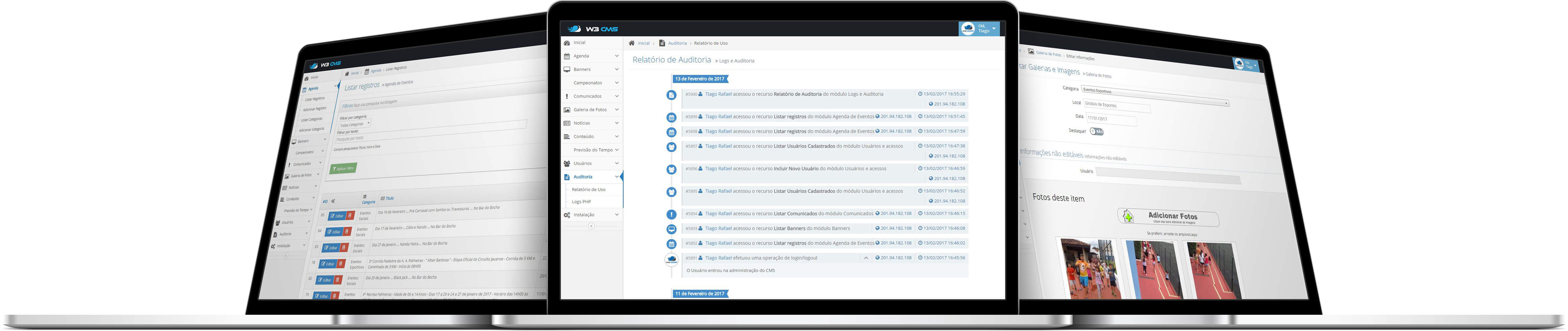
Task: Click the red delete icon for row 84, left laptop
Action: (x=347, y=231)
